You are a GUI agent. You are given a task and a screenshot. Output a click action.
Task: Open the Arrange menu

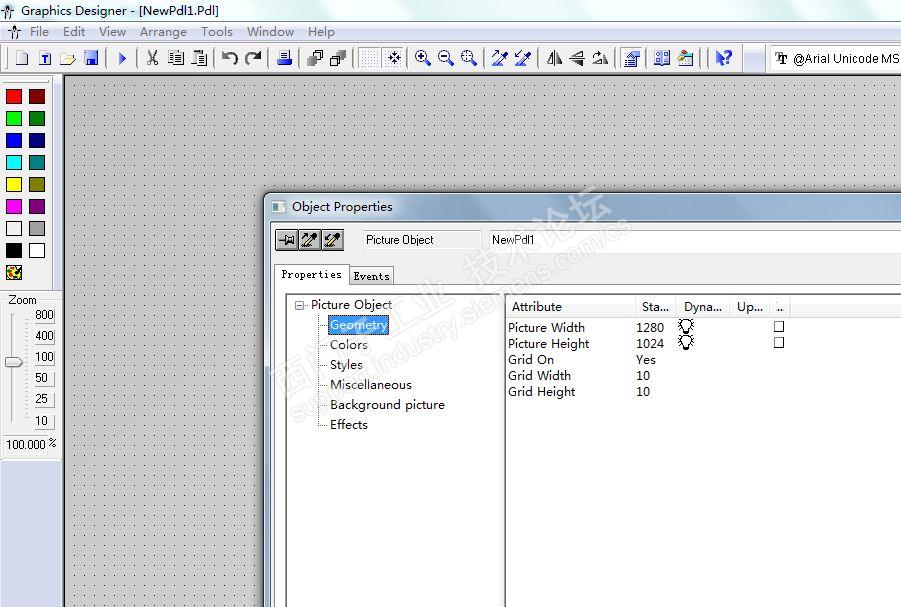coord(163,32)
